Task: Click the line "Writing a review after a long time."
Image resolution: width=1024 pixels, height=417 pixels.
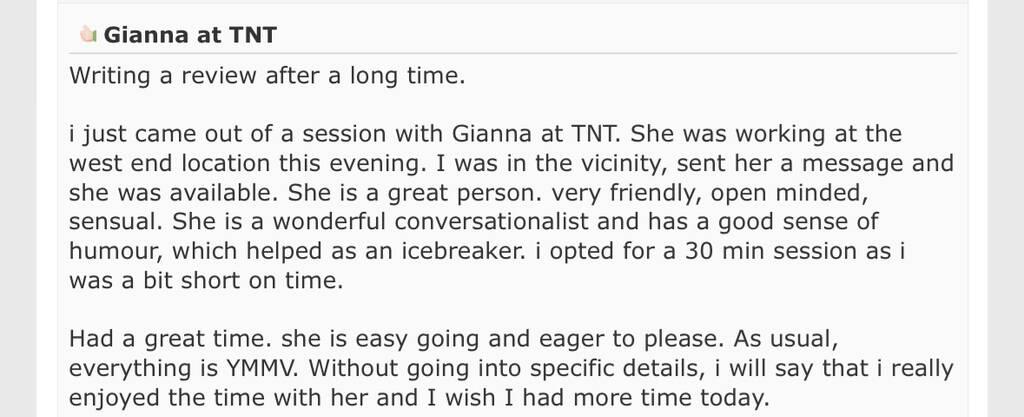Action: tap(267, 75)
